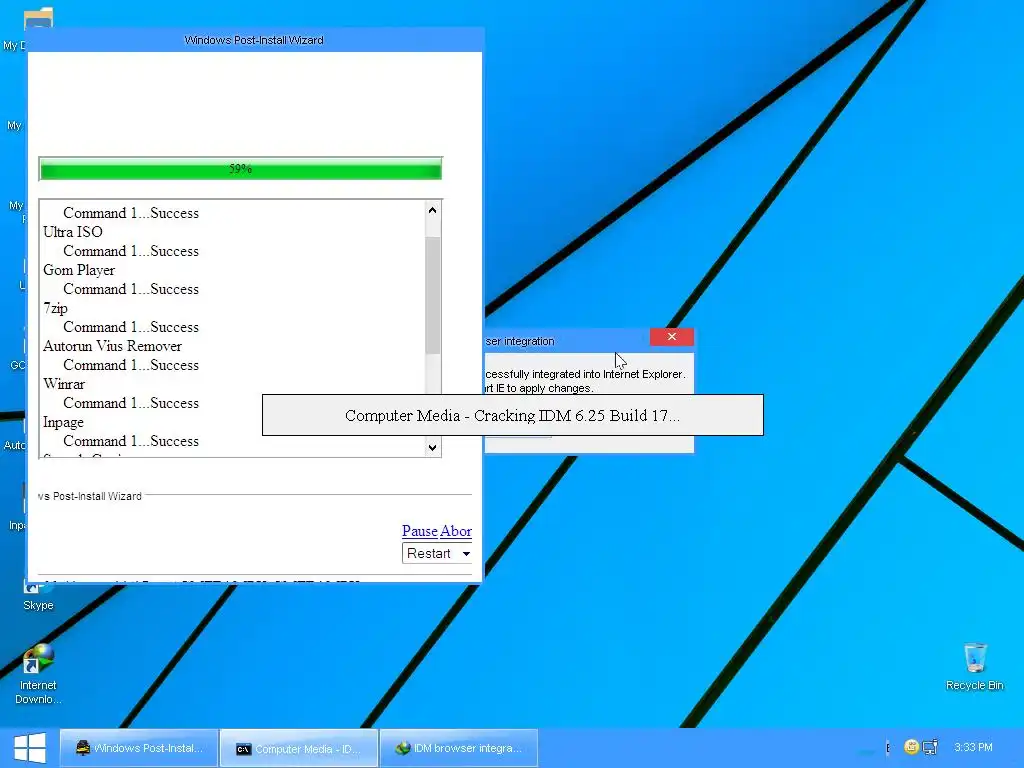Click the integrated into Internet Explorer message
This screenshot has width=1024, height=768.
tap(585, 374)
